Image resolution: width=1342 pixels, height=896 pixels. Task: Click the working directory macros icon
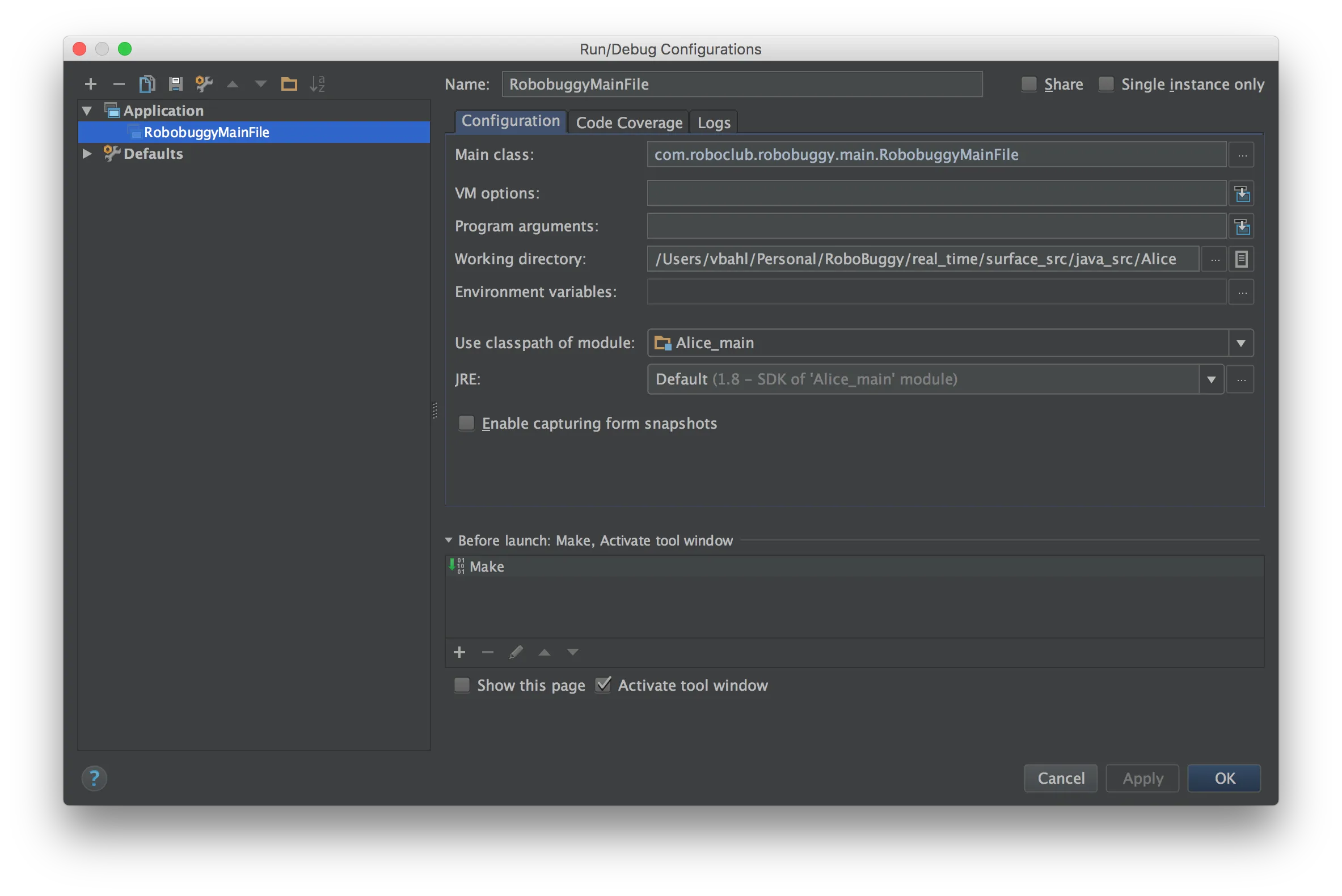(x=1242, y=259)
